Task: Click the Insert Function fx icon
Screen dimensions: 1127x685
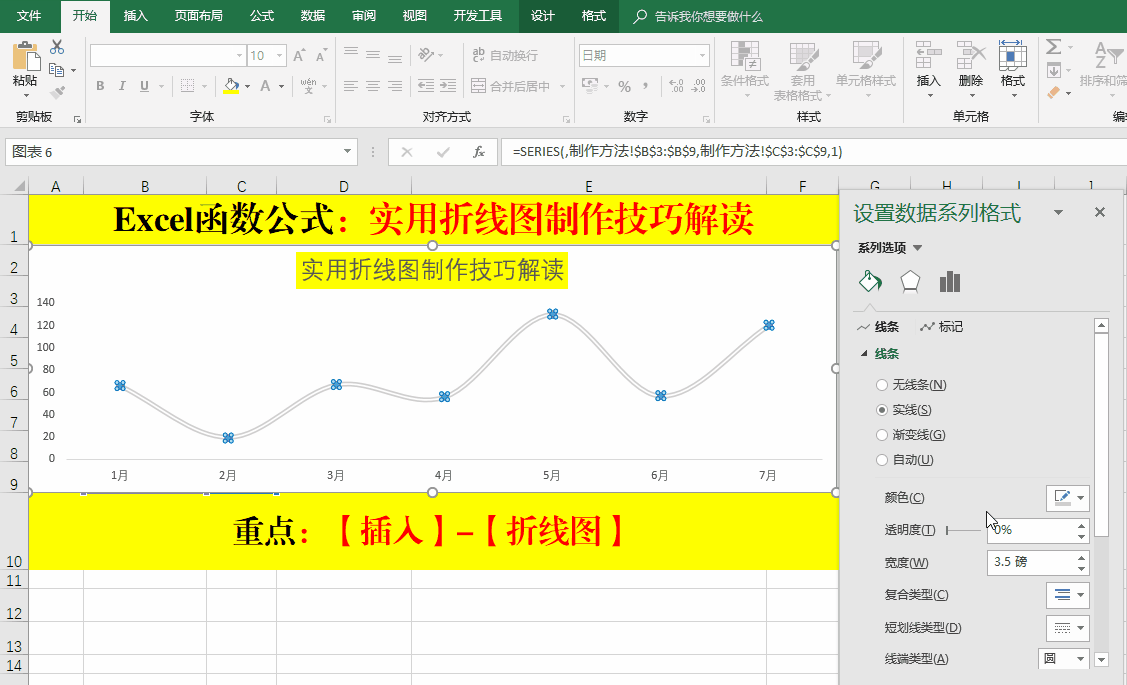Action: [x=479, y=152]
